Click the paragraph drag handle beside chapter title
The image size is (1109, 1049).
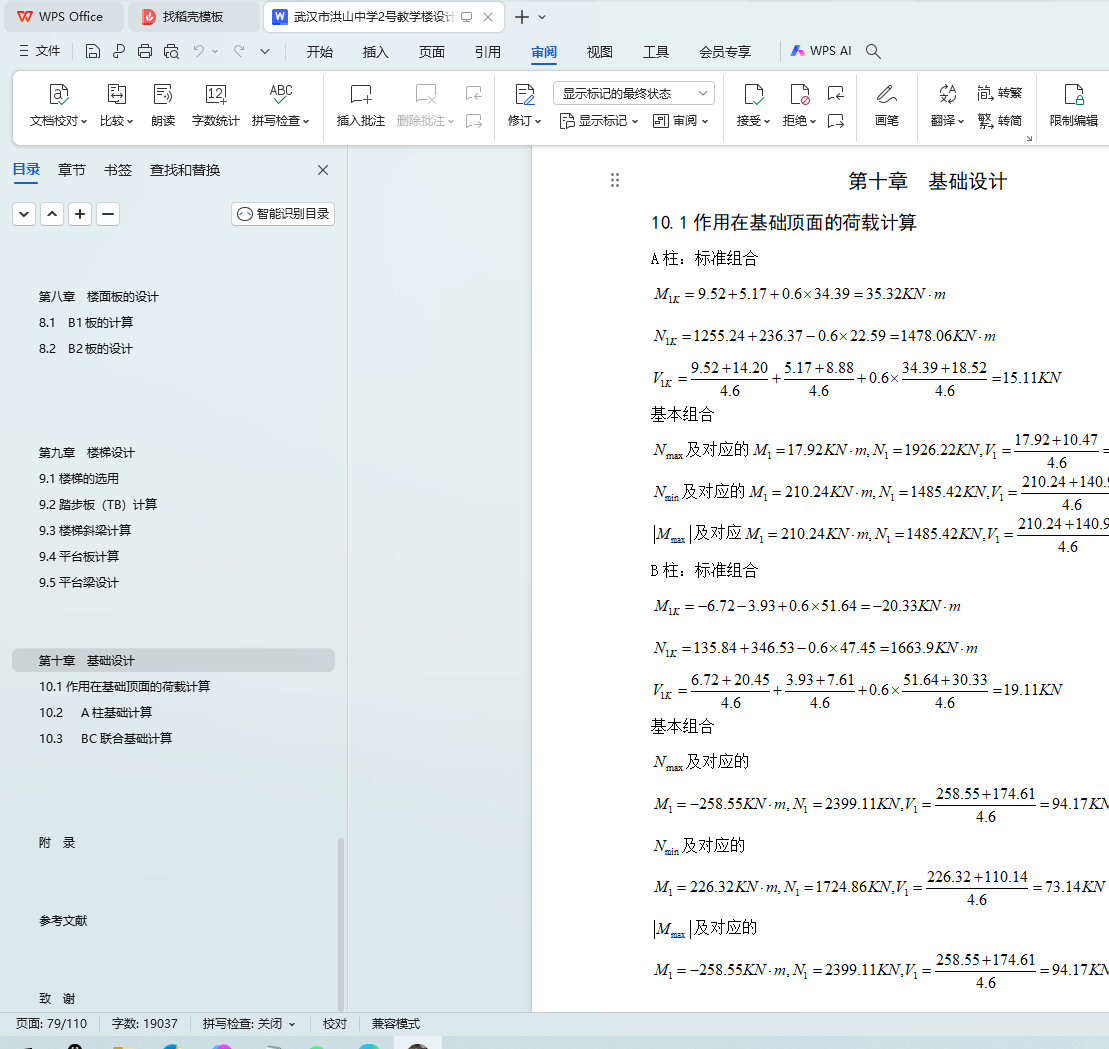(615, 180)
